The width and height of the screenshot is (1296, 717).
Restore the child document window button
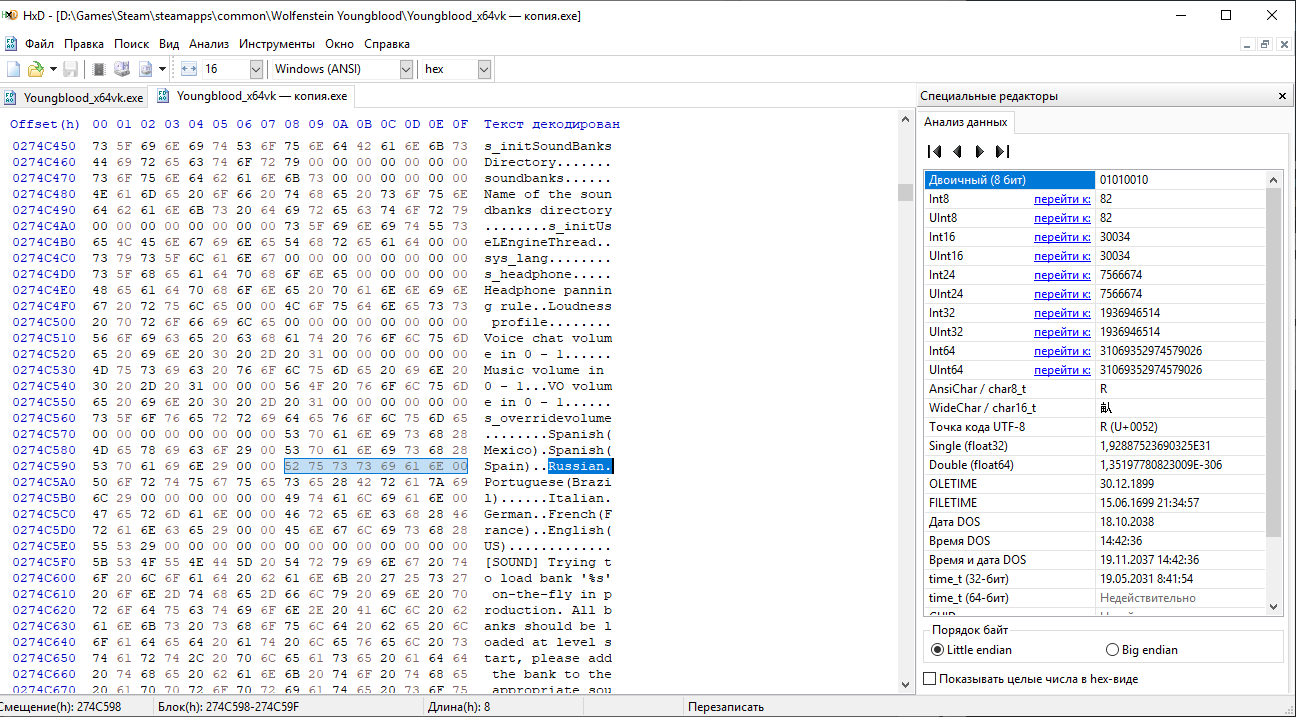[1265, 44]
